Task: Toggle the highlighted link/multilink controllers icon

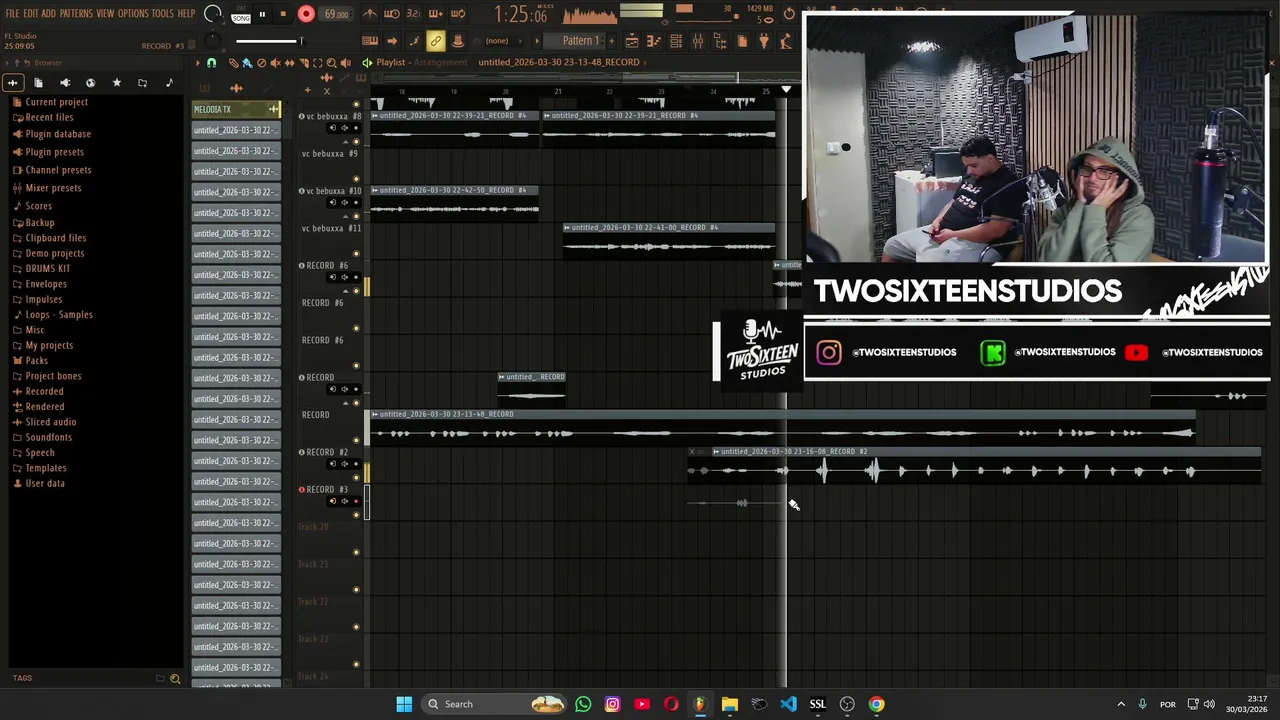Action: point(435,41)
